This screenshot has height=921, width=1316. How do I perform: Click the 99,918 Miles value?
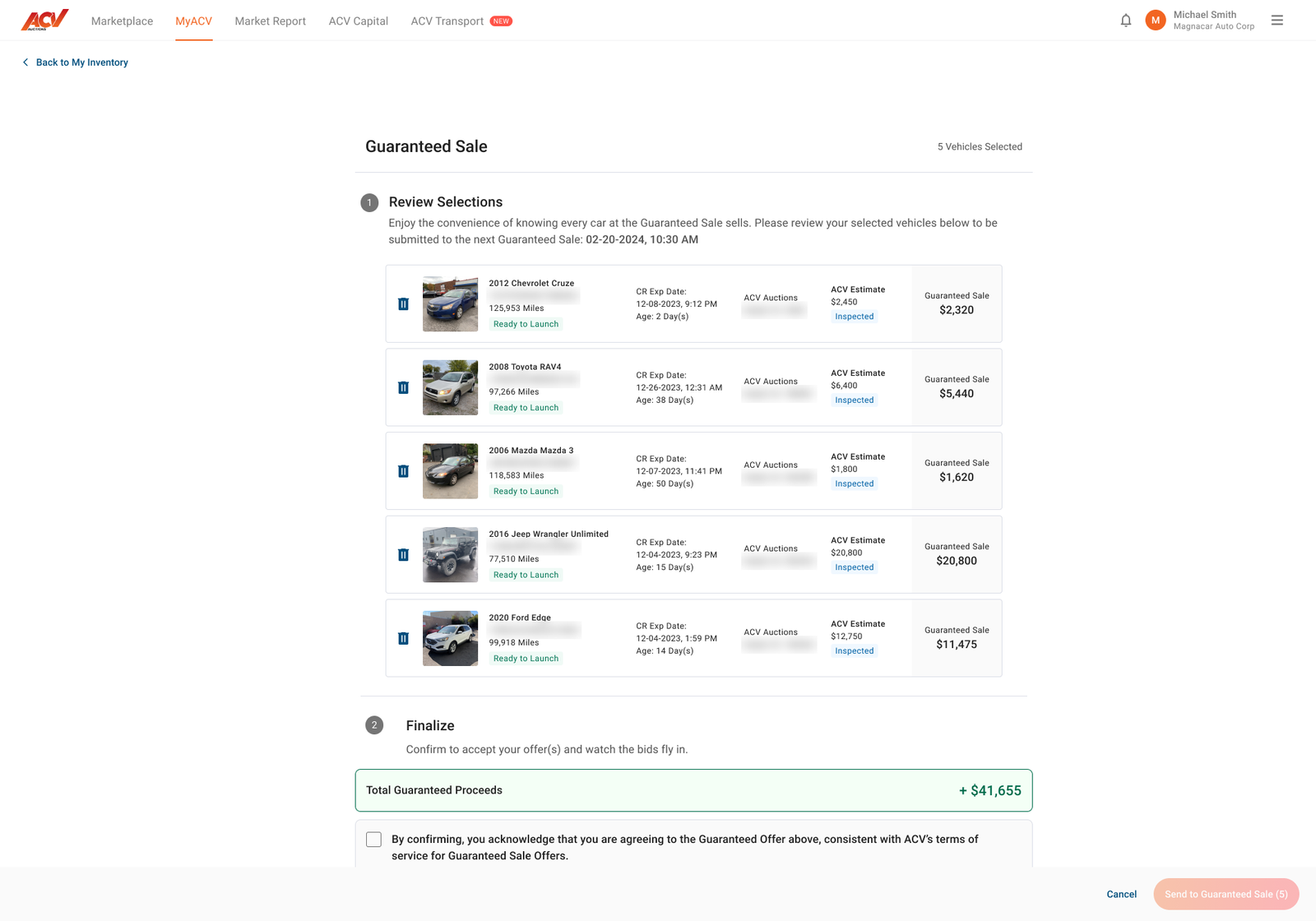[514, 643]
